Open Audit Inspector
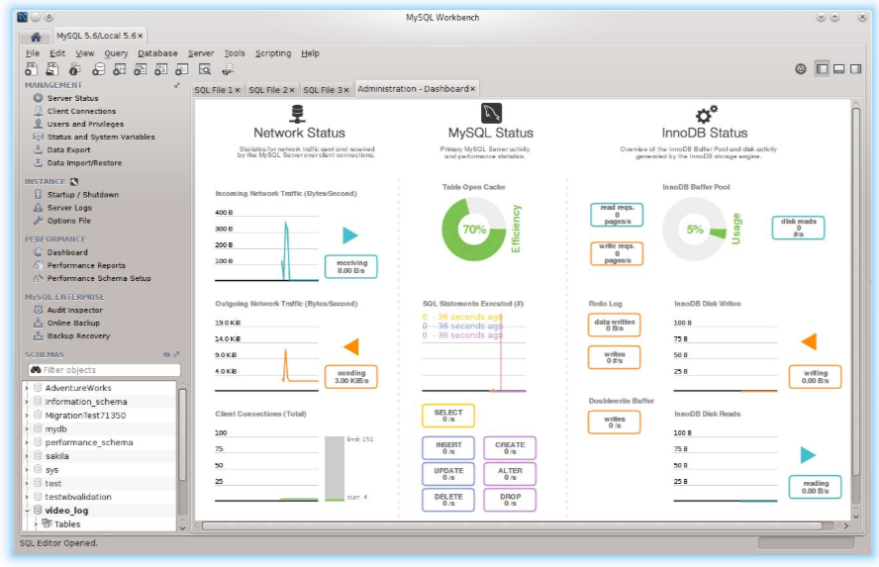 [75, 310]
